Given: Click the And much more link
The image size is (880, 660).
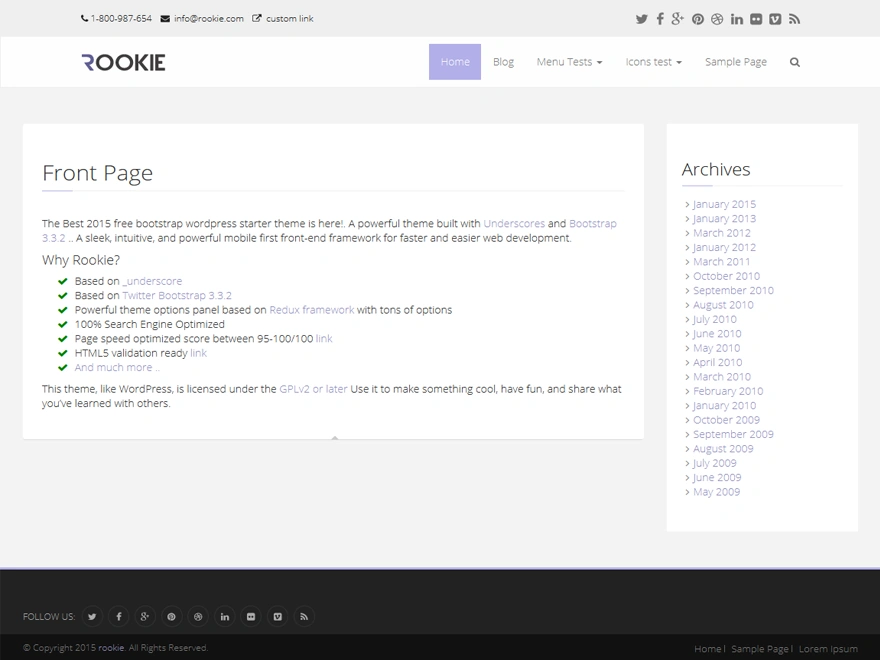Looking at the screenshot, I should click(x=117, y=368).
